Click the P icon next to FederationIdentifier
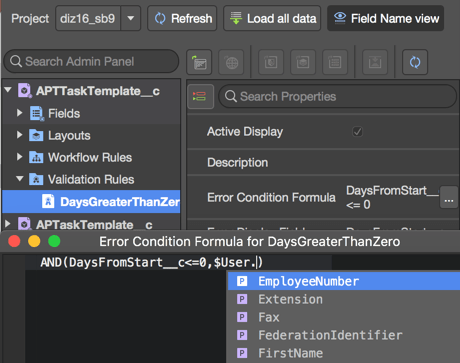460x363 pixels. tap(242, 335)
